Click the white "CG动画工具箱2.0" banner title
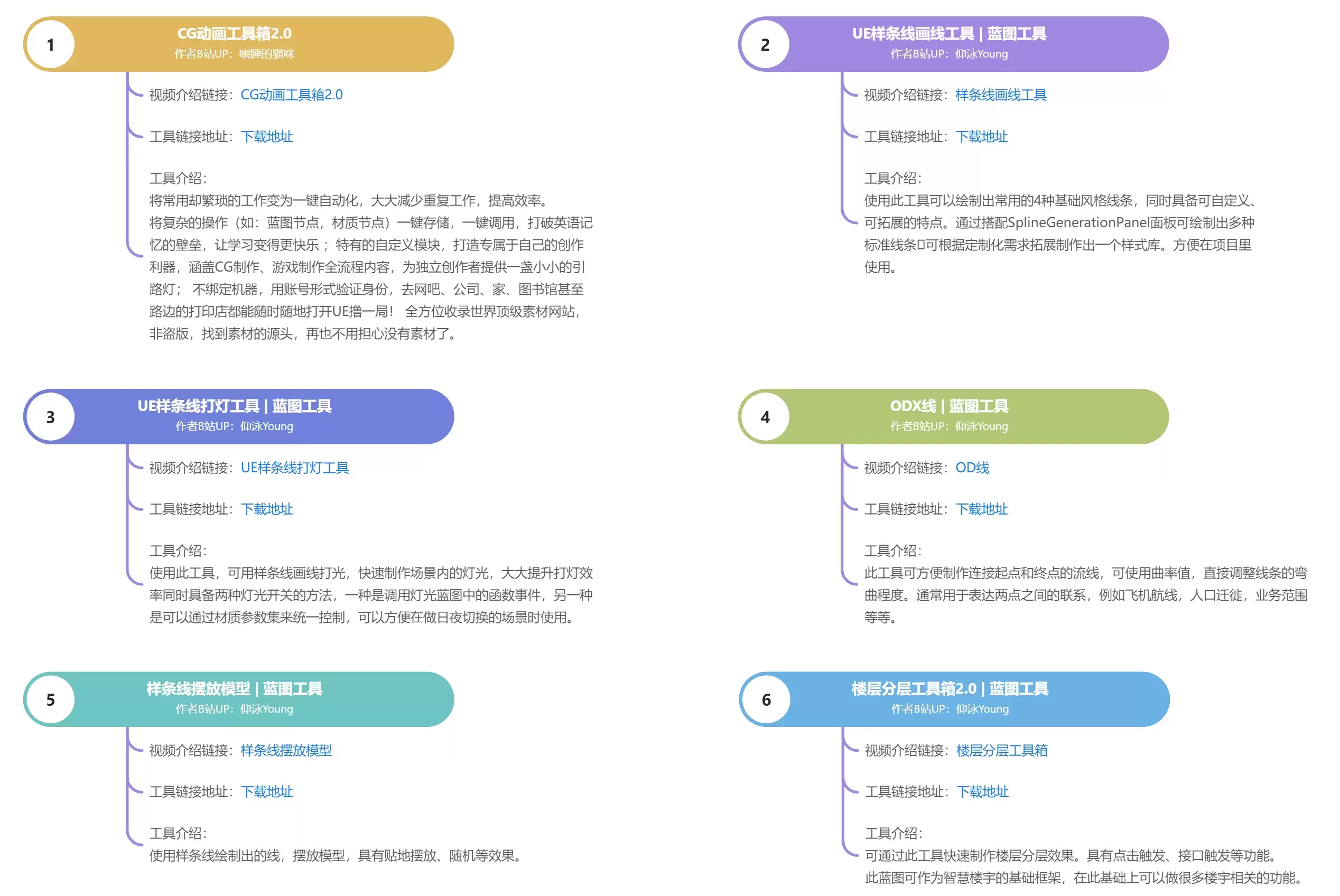Image resolution: width=1340 pixels, height=896 pixels. (234, 34)
